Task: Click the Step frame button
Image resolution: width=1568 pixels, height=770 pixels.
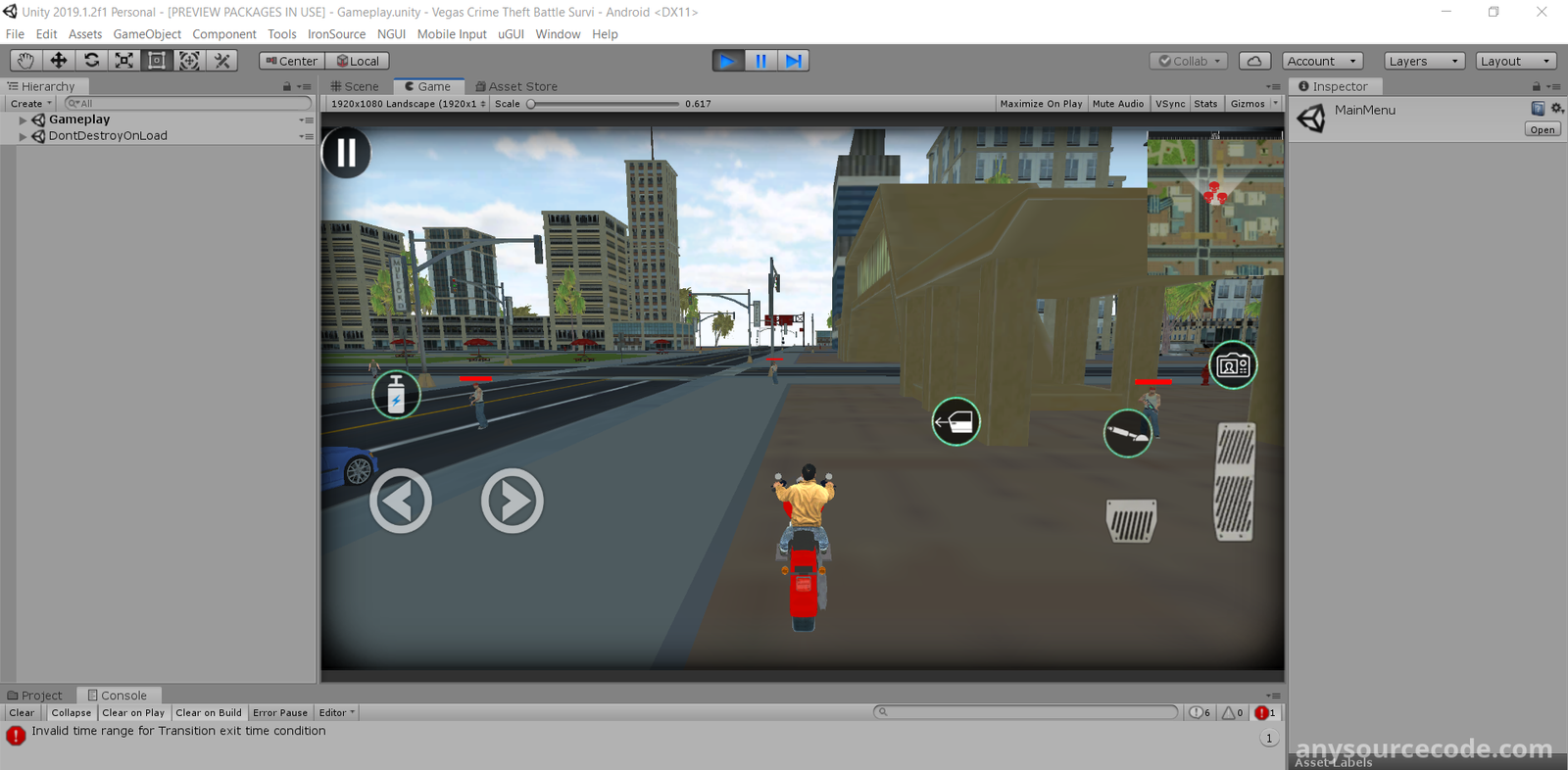Action: [x=793, y=61]
